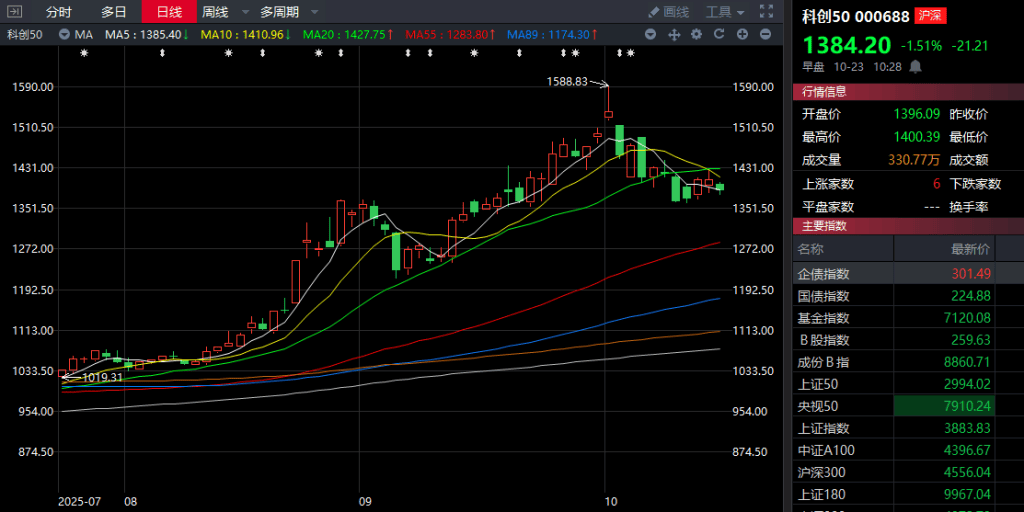Open the fullscreen chart view icon
This screenshot has height=512, width=1024.
(x=765, y=12)
